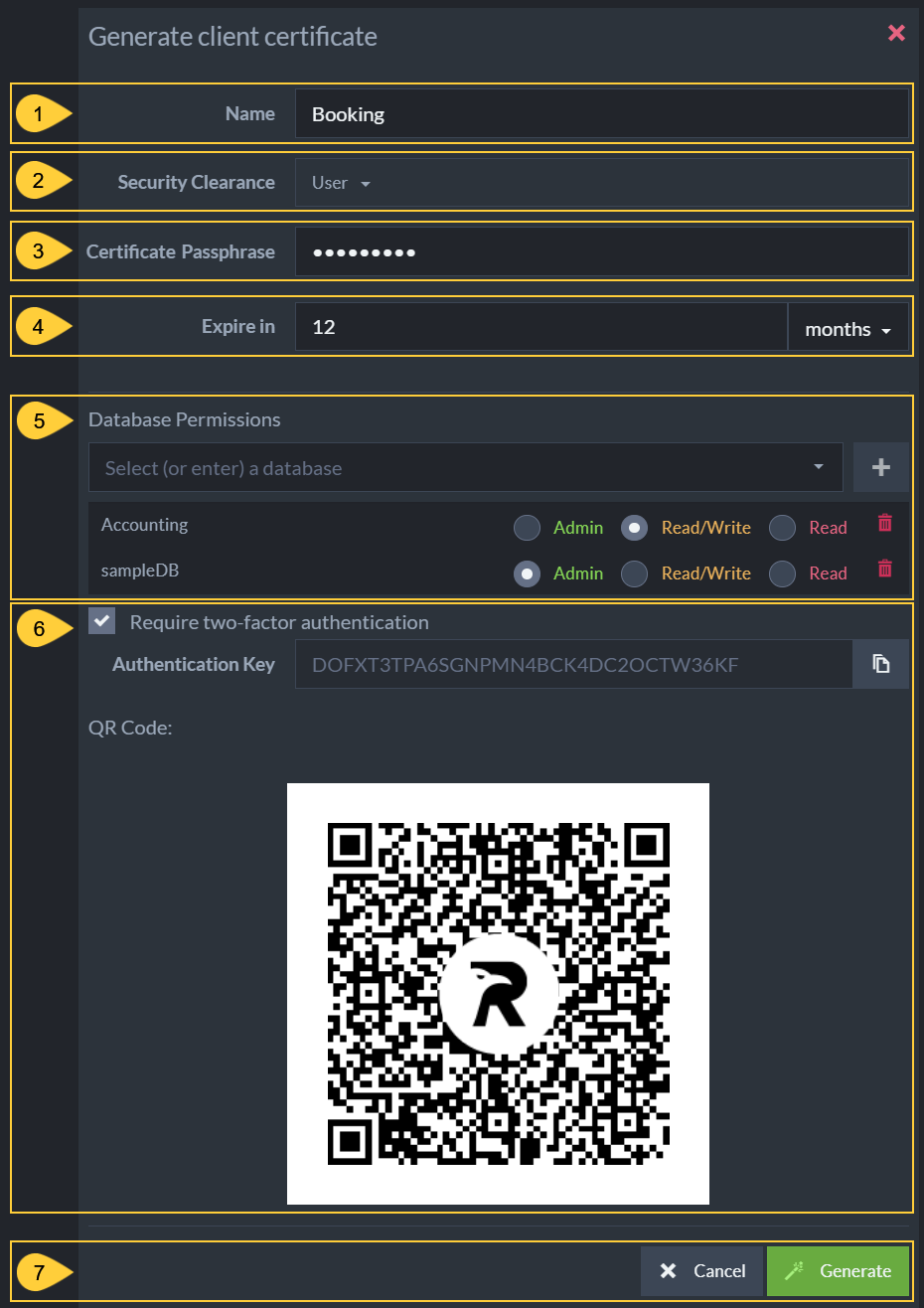Click the Cancel button
The width and height of the screenshot is (924, 1308).
pyautogui.click(x=701, y=1271)
